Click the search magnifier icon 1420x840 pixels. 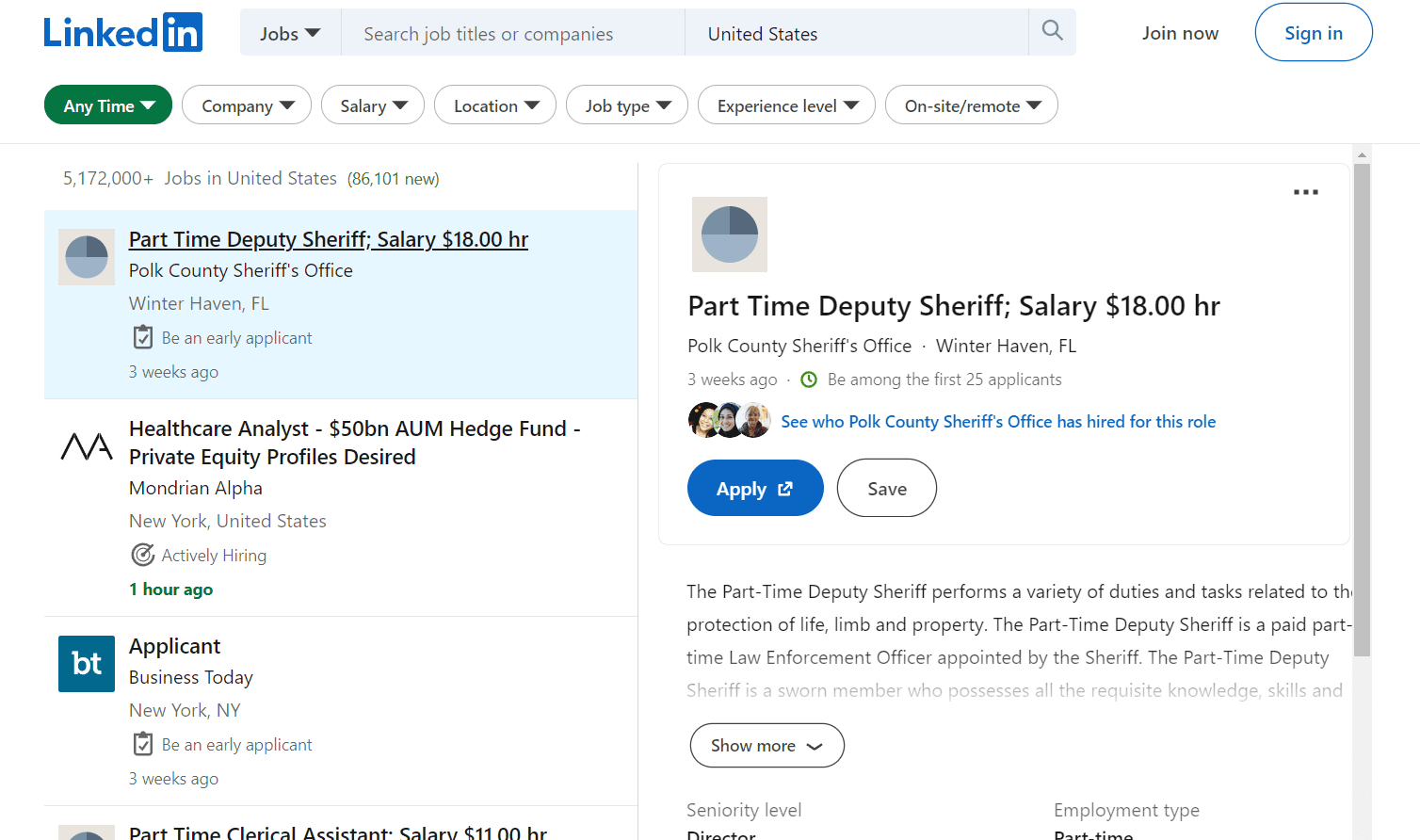click(x=1052, y=31)
